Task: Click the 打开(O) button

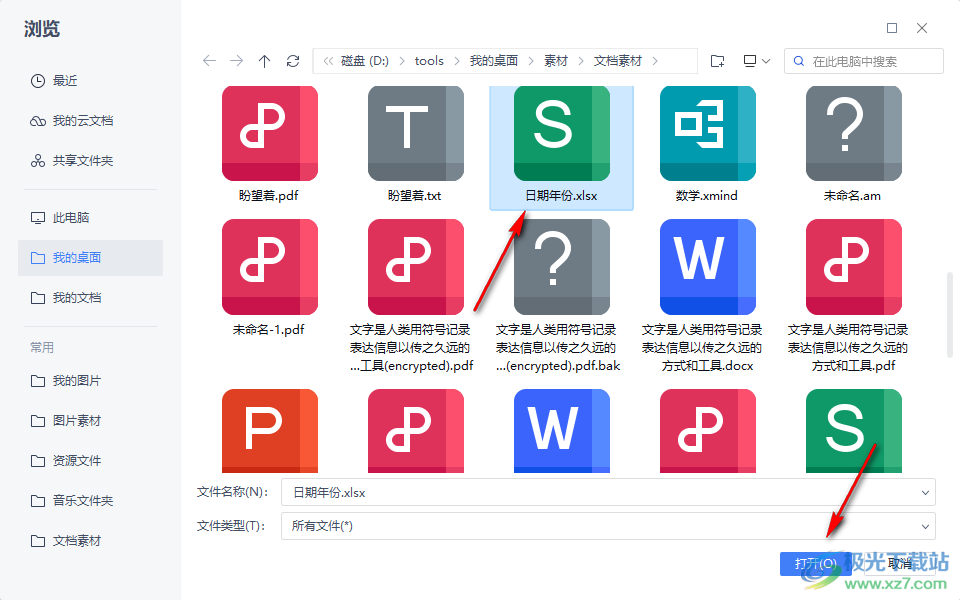Action: [x=816, y=563]
